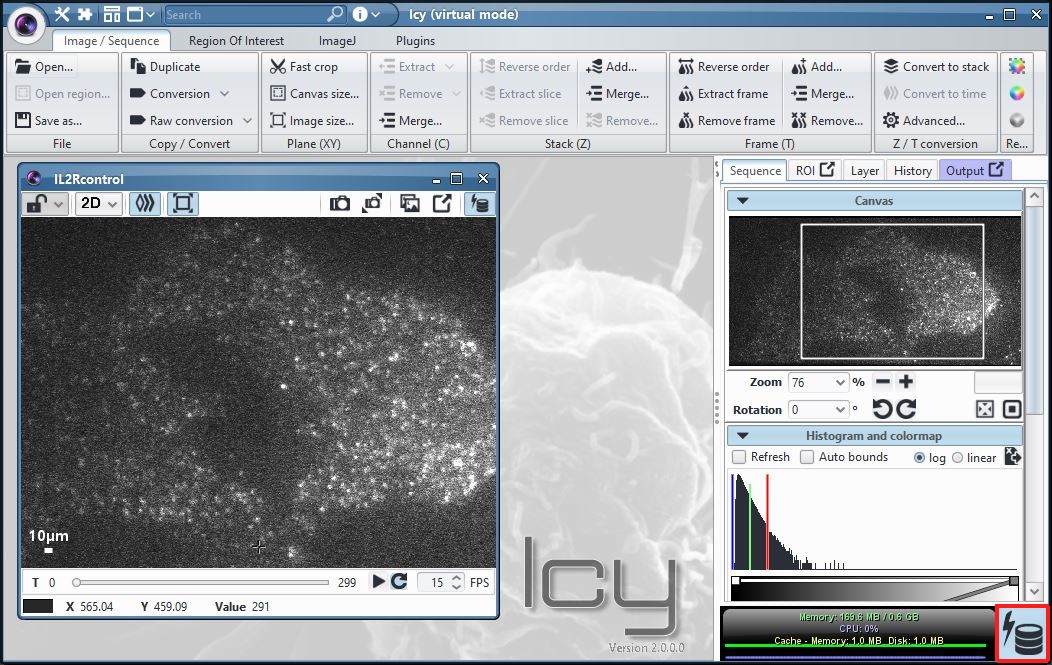Screen dimensions: 1052x665
Task: Open the History tab in right panel
Action: click(x=911, y=170)
